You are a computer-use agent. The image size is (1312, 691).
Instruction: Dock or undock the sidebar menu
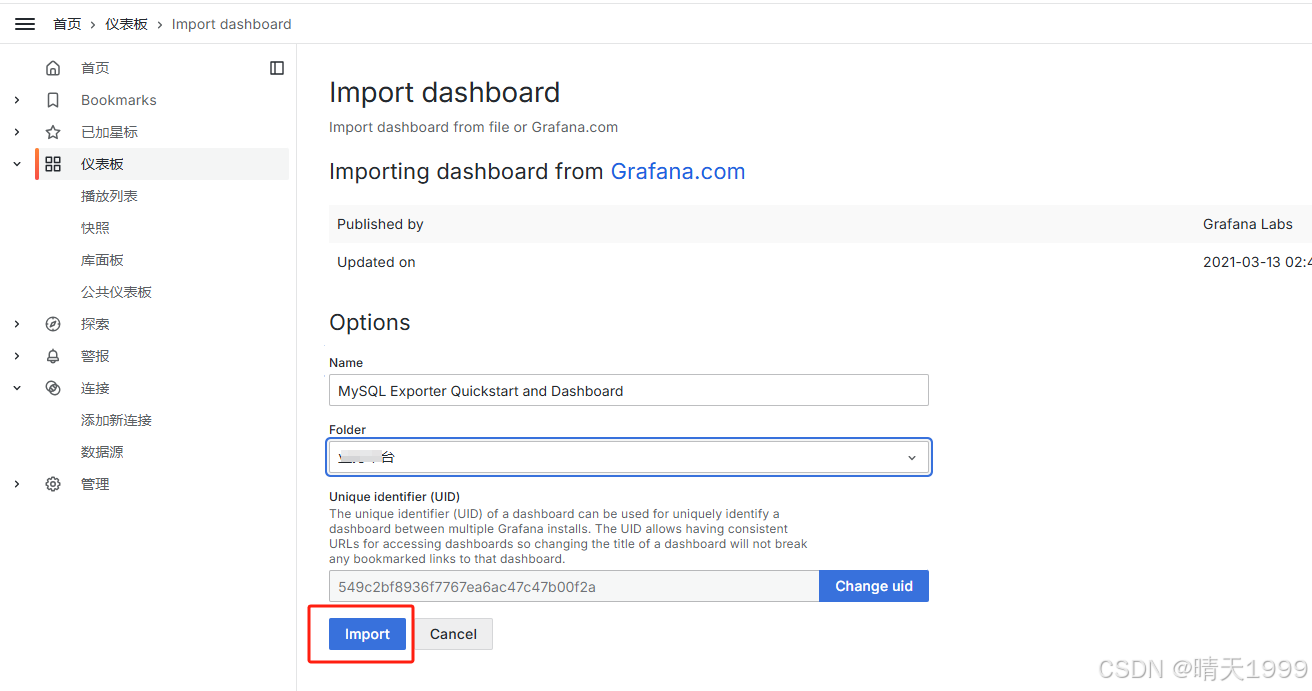click(277, 68)
